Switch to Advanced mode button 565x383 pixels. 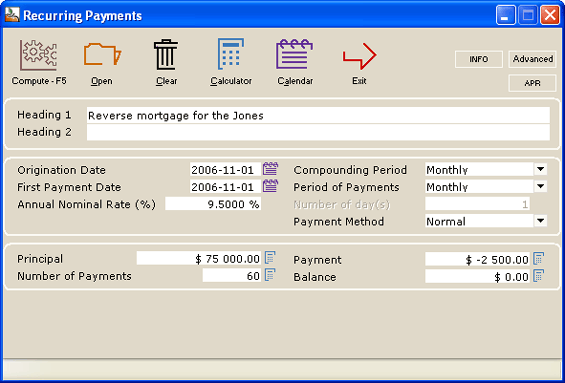click(x=533, y=59)
